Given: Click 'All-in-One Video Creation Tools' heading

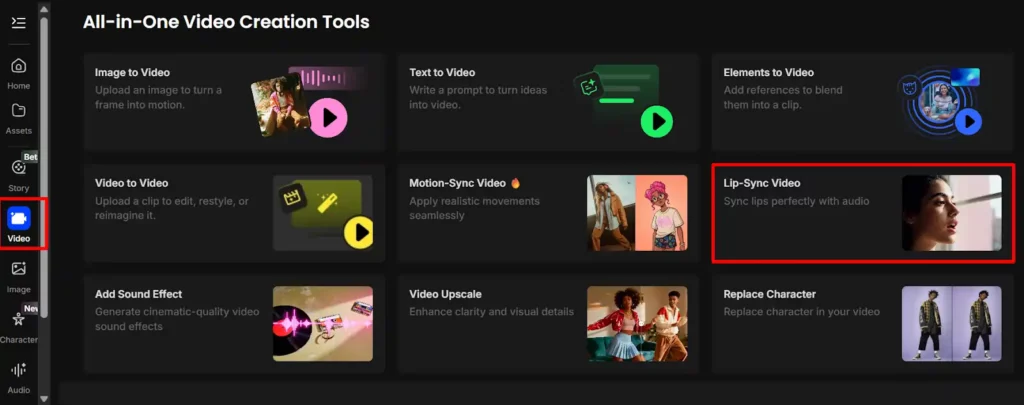Looking at the screenshot, I should pyautogui.click(x=226, y=22).
